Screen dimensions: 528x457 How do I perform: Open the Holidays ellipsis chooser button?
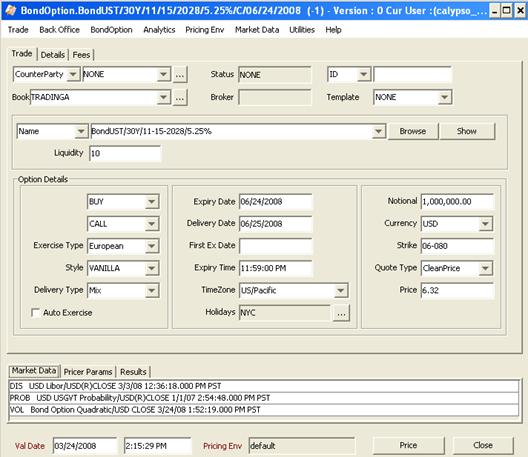click(341, 313)
